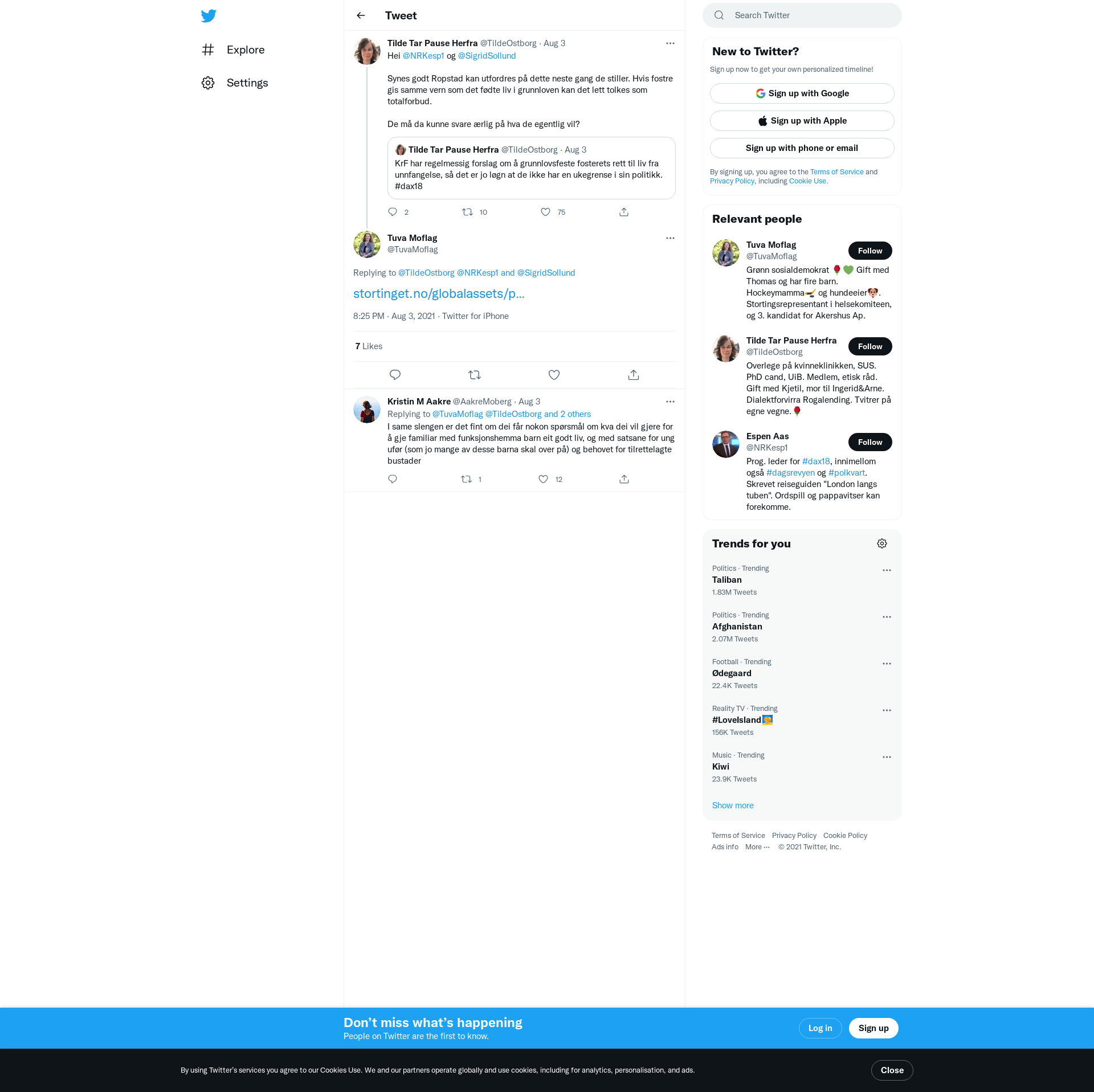The image size is (1094, 1092).
Task: Like Tuva Moflag's main tweet
Action: point(554,375)
